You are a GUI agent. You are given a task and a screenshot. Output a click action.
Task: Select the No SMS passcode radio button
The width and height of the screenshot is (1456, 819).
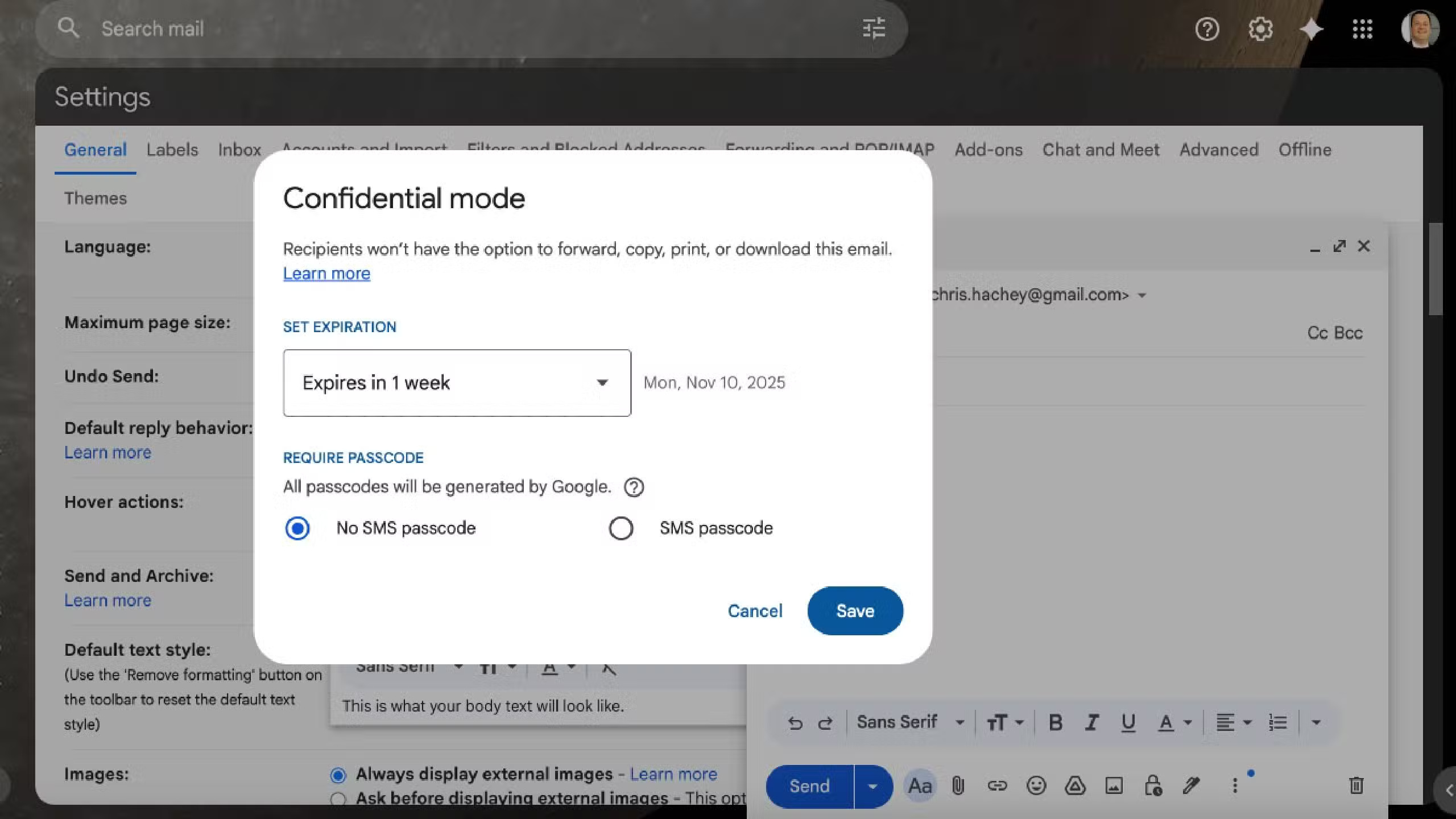click(x=297, y=528)
